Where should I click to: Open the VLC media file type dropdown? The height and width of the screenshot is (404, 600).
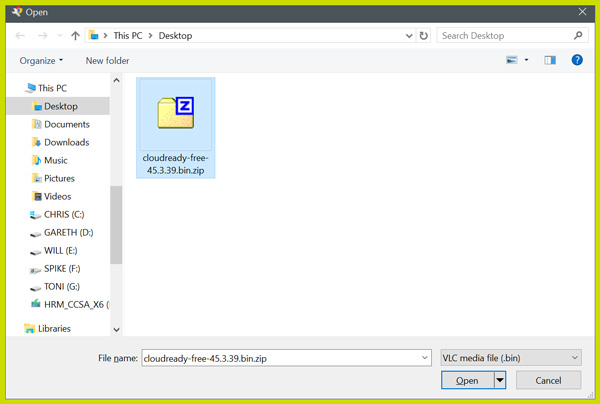tap(511, 358)
